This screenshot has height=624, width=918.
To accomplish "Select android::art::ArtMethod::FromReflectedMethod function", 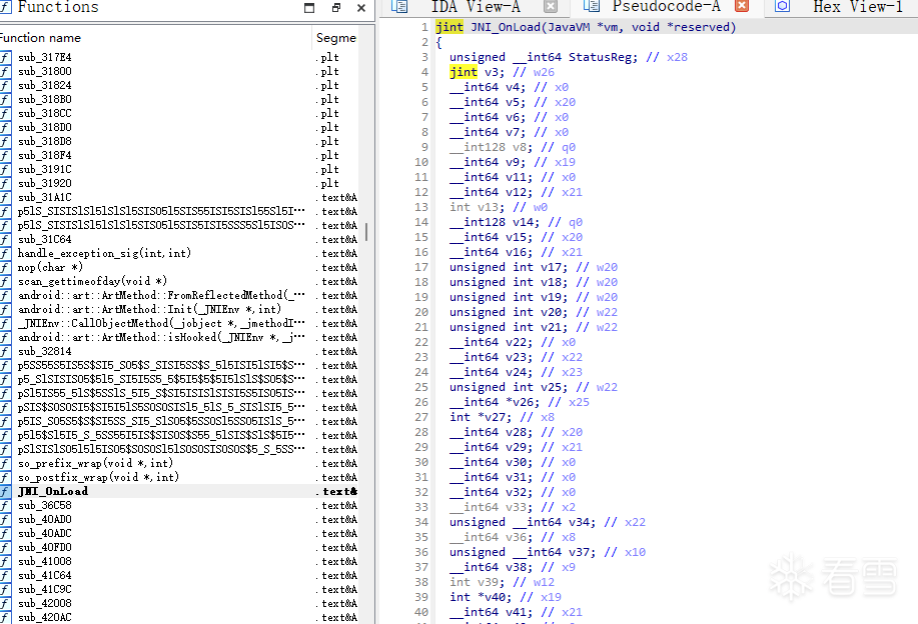I will [x=161, y=296].
